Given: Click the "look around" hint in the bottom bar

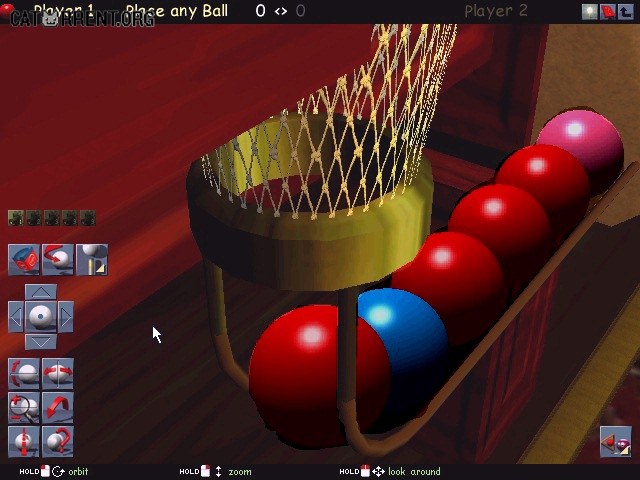Looking at the screenshot, I should 414,471.
